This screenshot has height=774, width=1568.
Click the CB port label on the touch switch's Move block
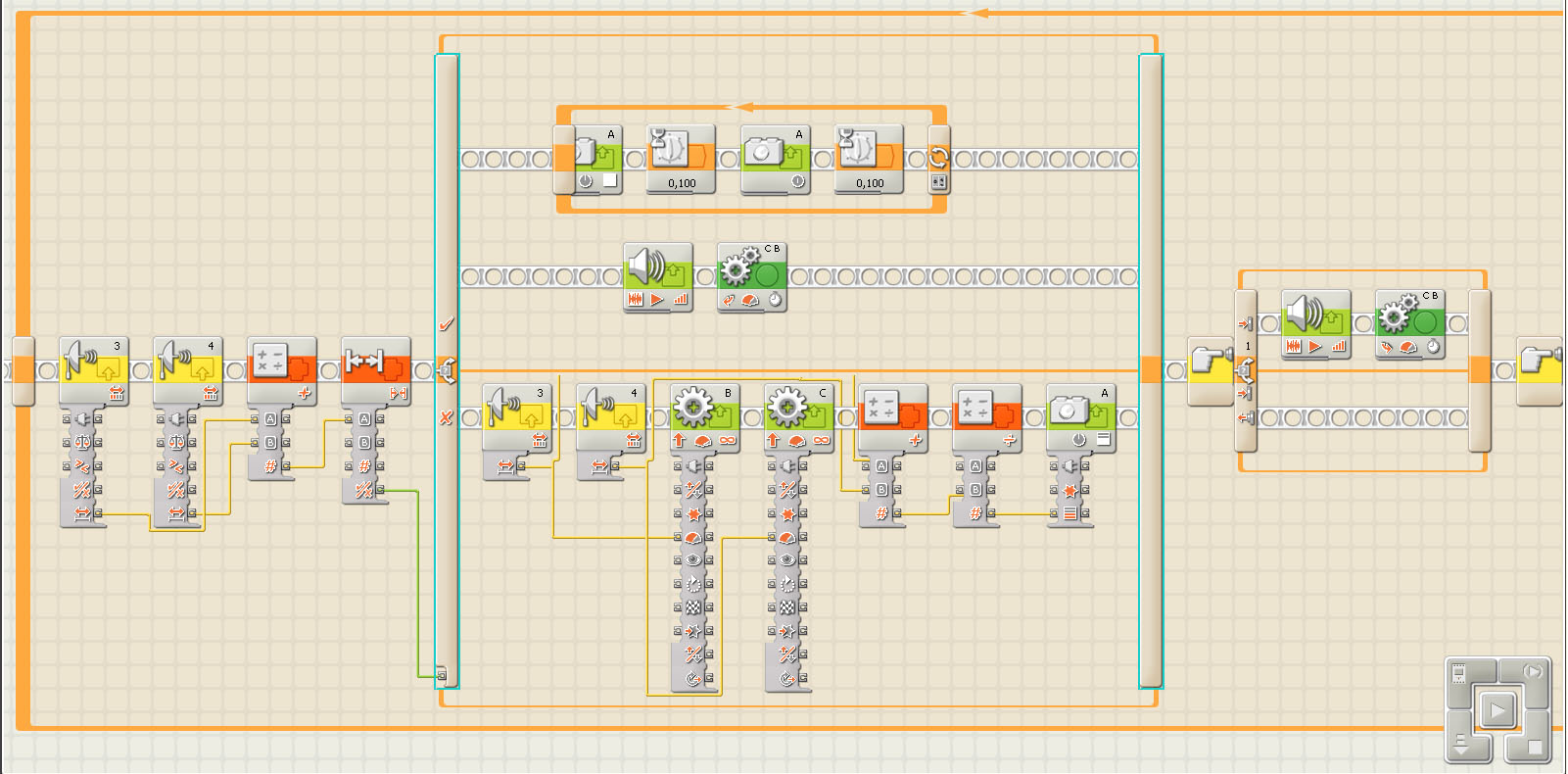(1431, 296)
